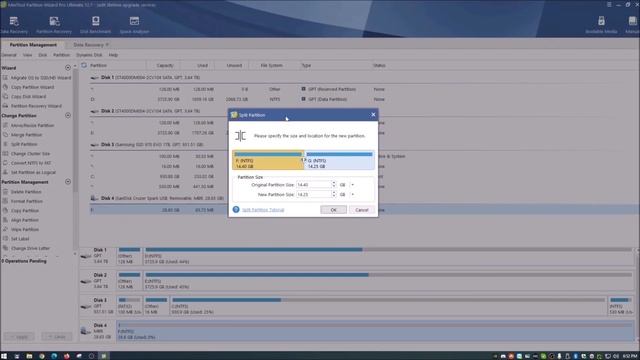640x360 pixels.
Task: Confirm the split with the OK button
Action: coord(333,210)
